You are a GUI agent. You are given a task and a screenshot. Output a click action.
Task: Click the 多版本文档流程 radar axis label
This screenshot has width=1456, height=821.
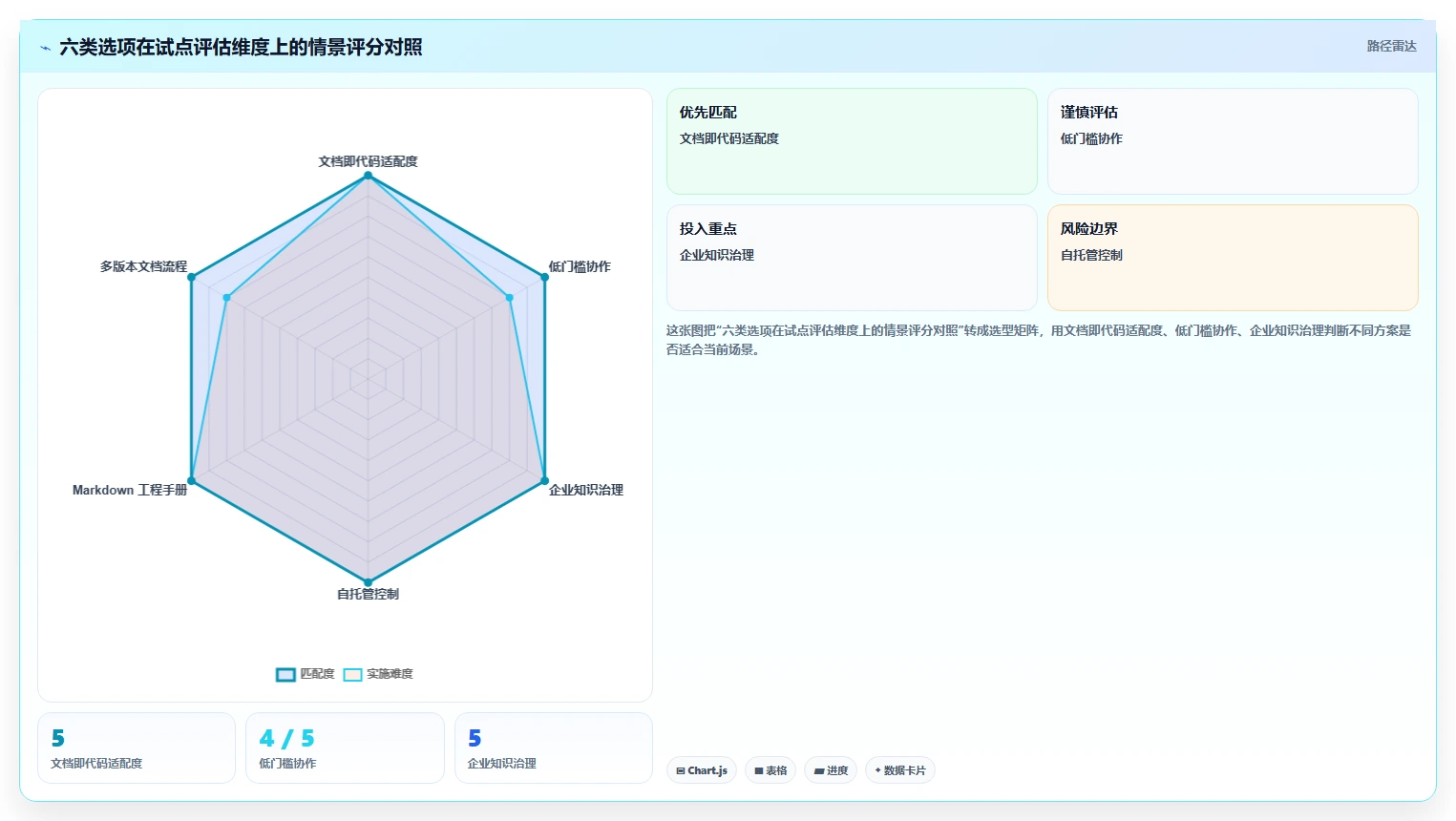click(x=143, y=266)
